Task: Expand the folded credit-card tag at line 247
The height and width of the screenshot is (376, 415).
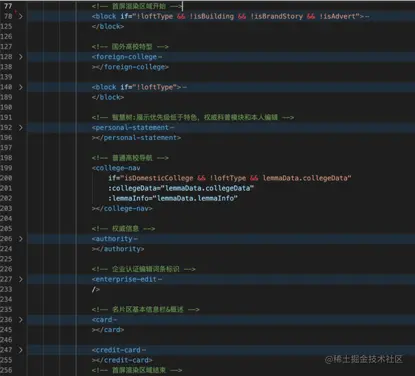Action: coord(21,350)
